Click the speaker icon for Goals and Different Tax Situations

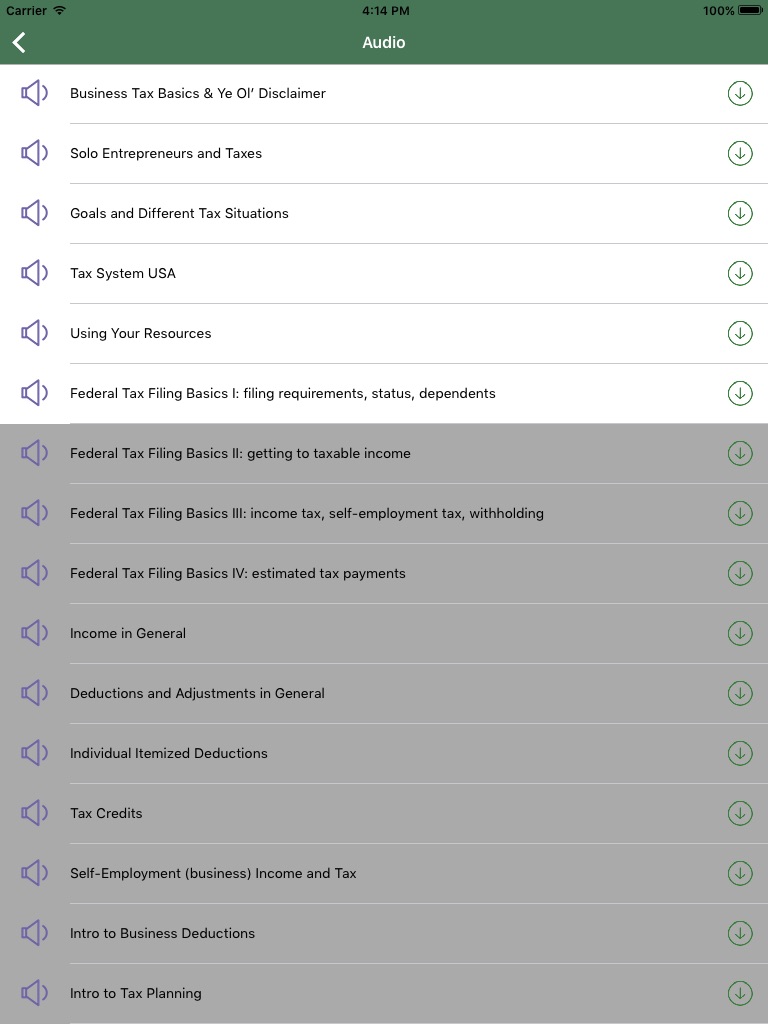pyautogui.click(x=35, y=213)
